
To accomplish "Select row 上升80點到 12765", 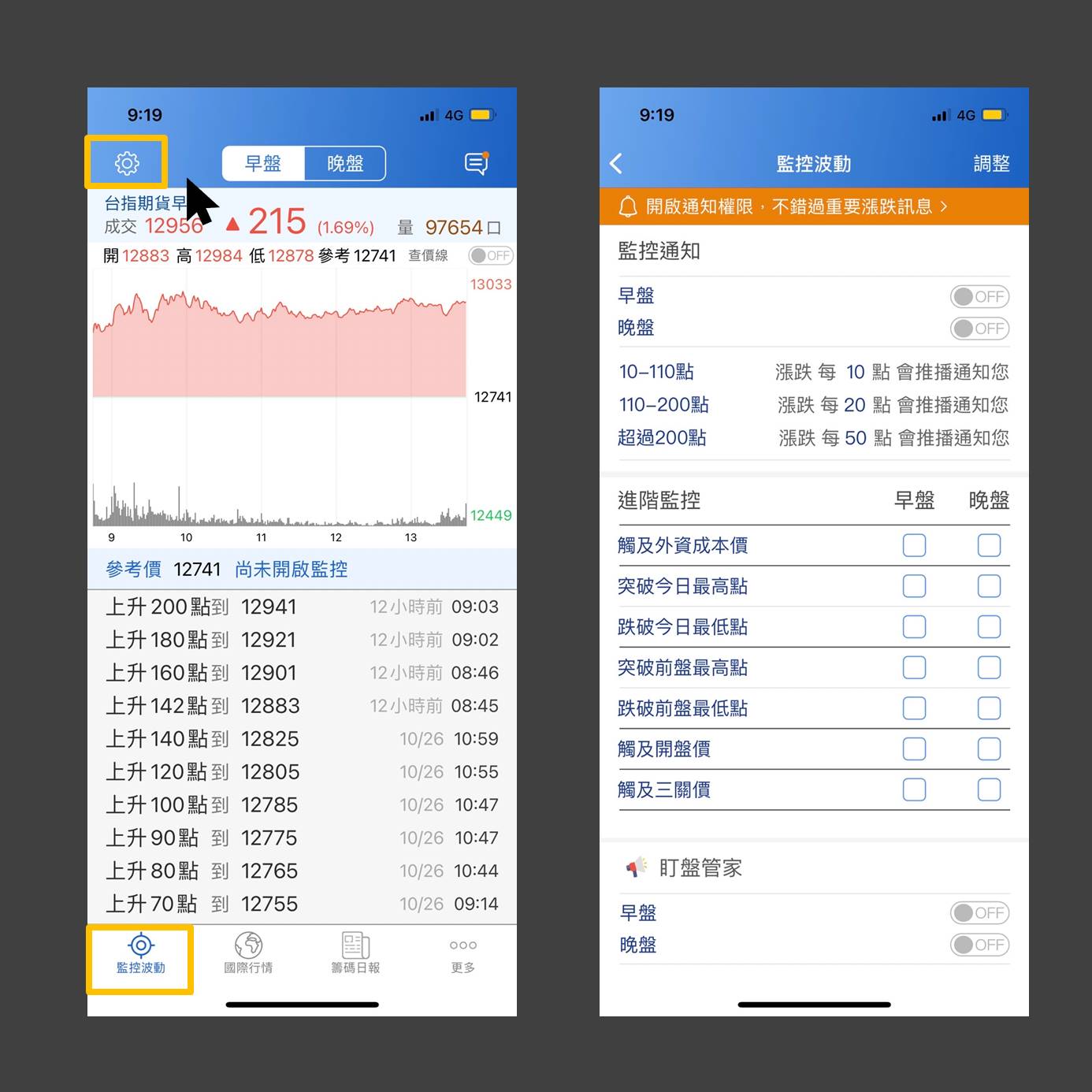I will pos(302,871).
